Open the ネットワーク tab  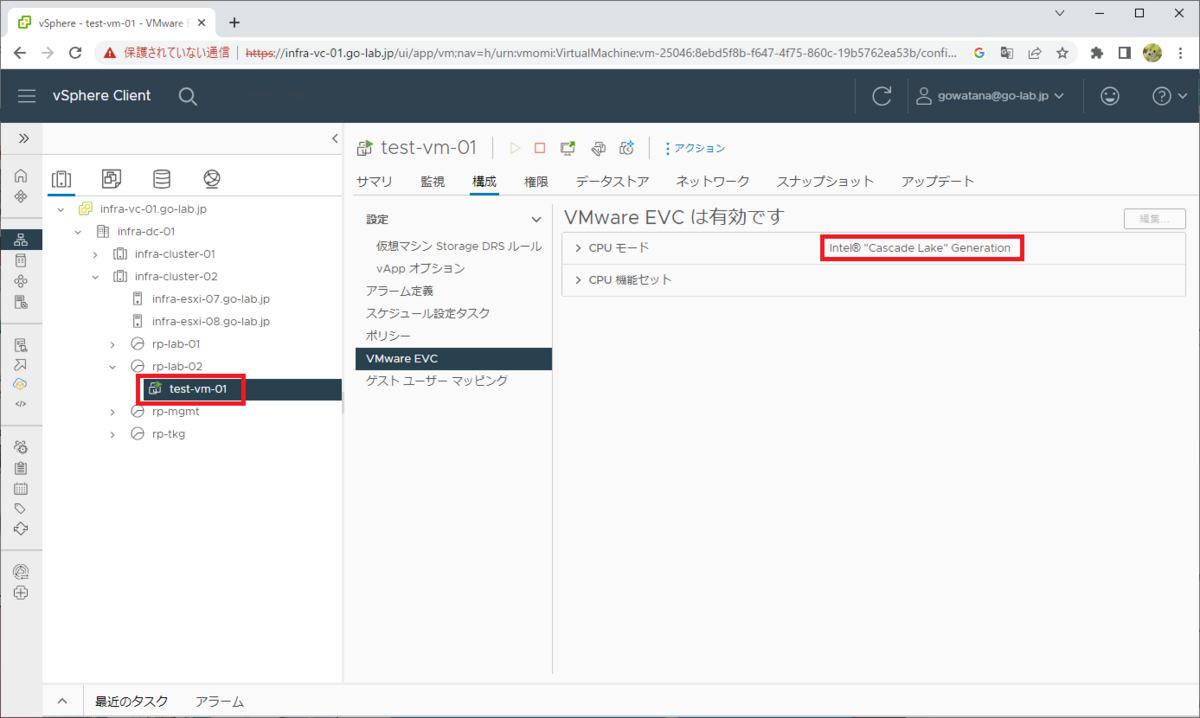(713, 181)
